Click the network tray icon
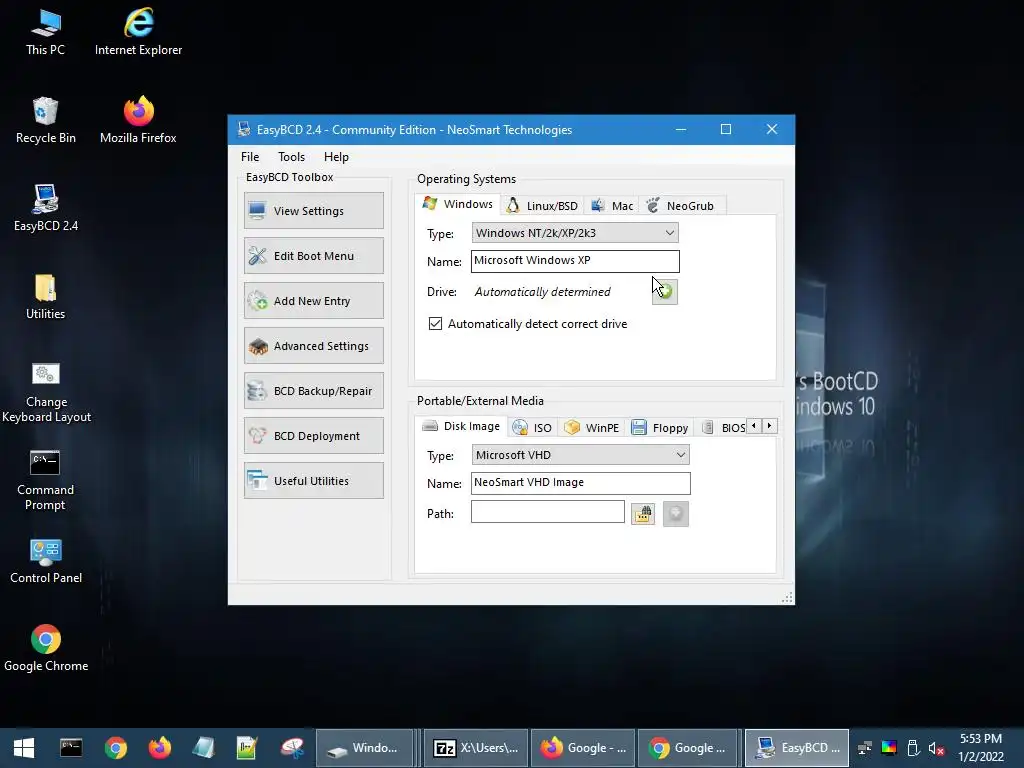Screen dimensions: 1024x768 865,748
